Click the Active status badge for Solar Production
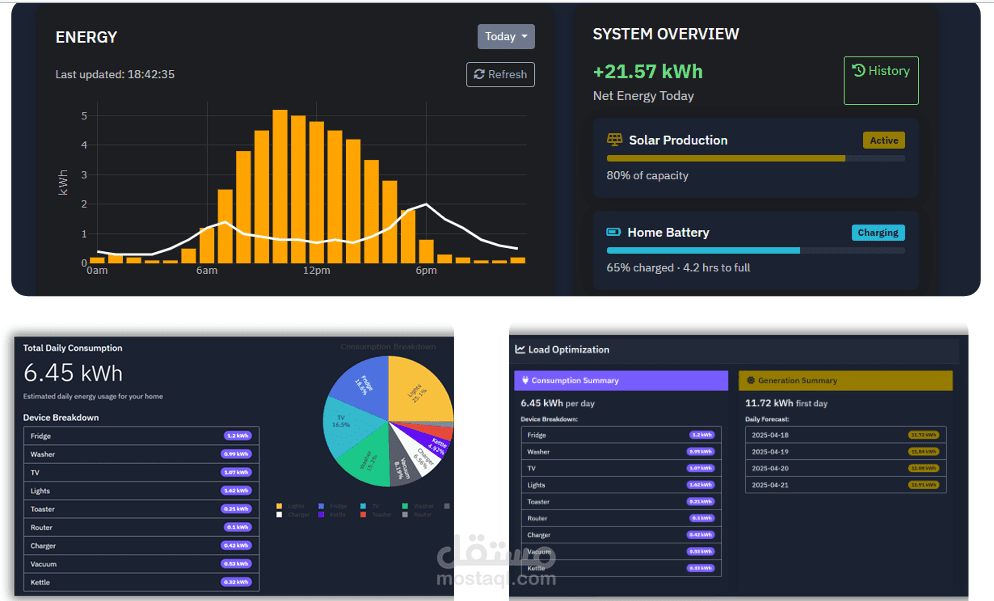This screenshot has height=601, width=994. [884, 140]
